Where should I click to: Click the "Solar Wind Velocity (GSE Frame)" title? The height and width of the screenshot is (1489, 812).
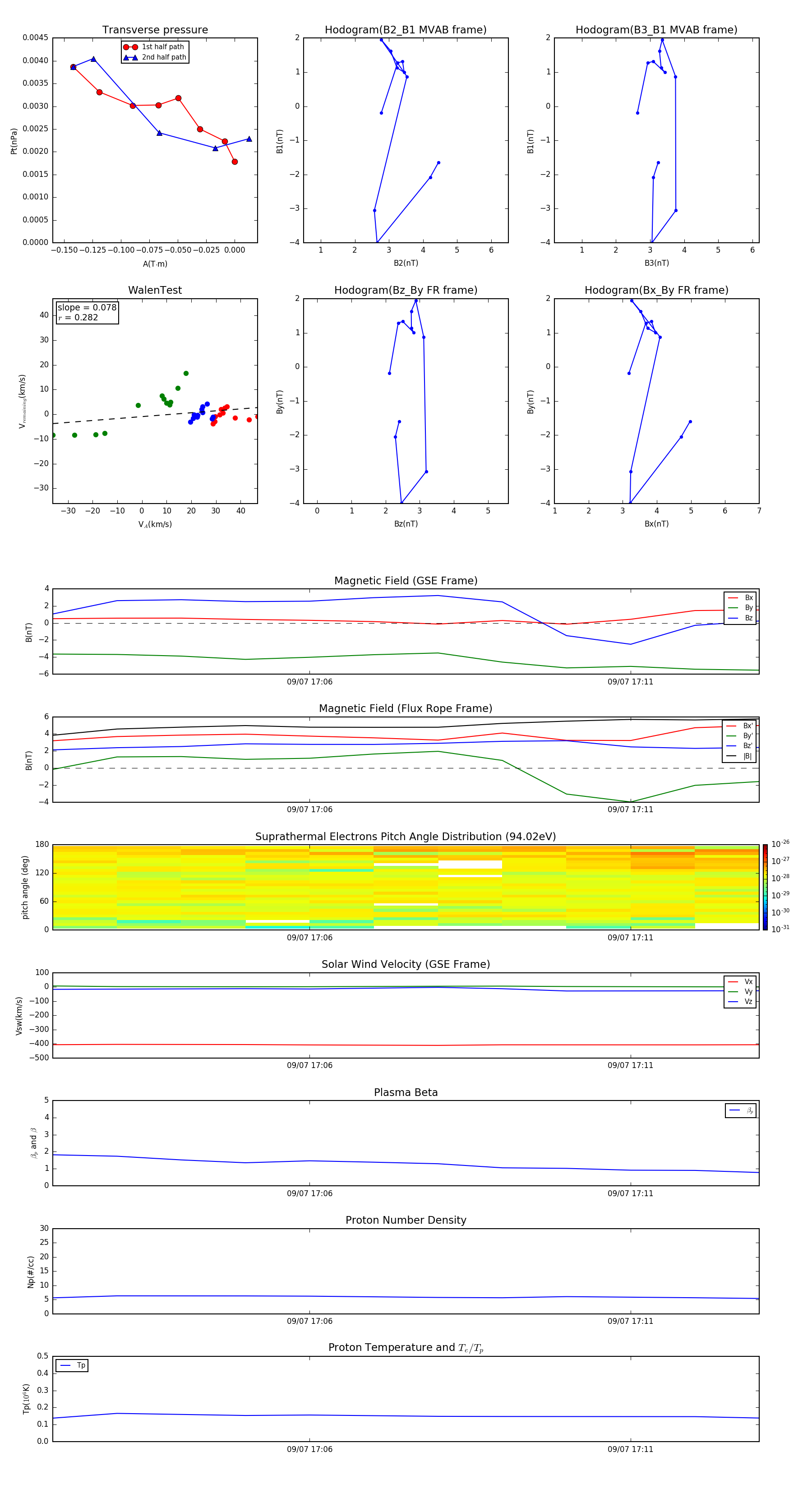click(406, 965)
